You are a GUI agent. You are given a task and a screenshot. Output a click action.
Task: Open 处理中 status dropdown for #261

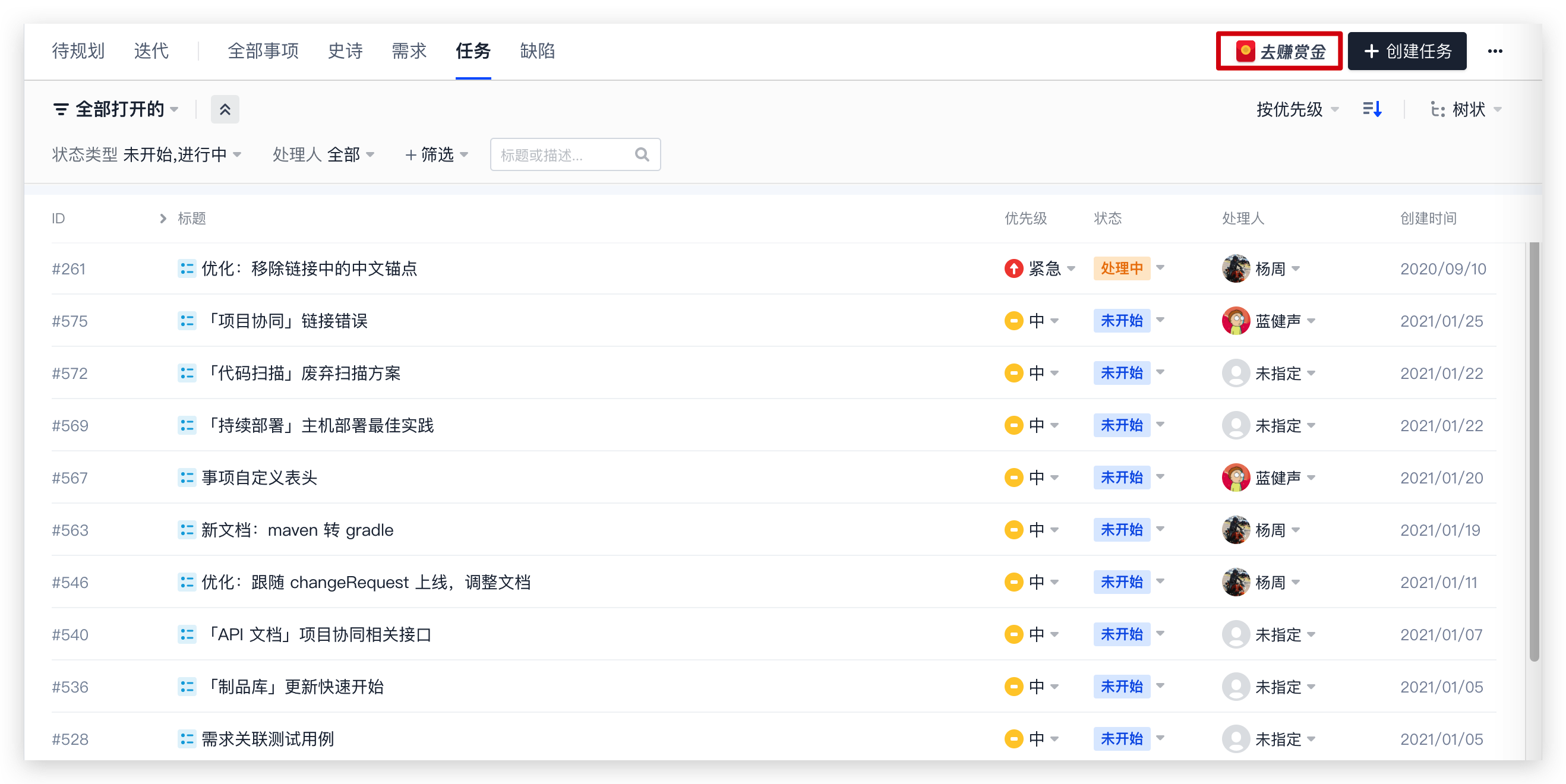[x=1129, y=268]
